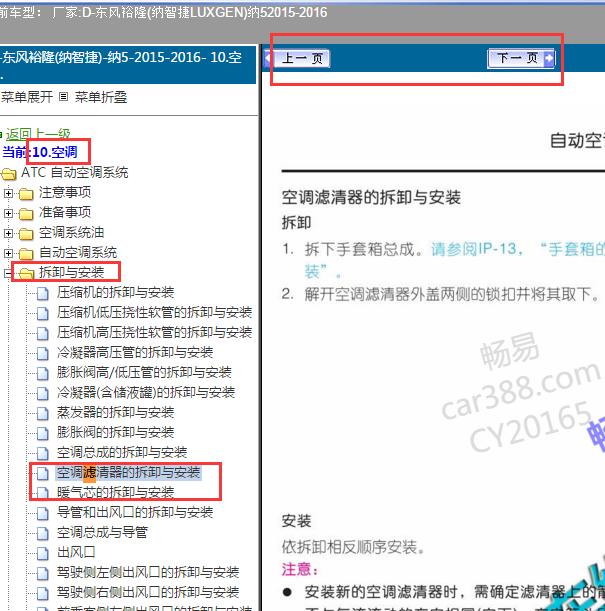The width and height of the screenshot is (605, 611).
Task: Open 压缩机的拆卸与安装 page
Action: point(115,292)
